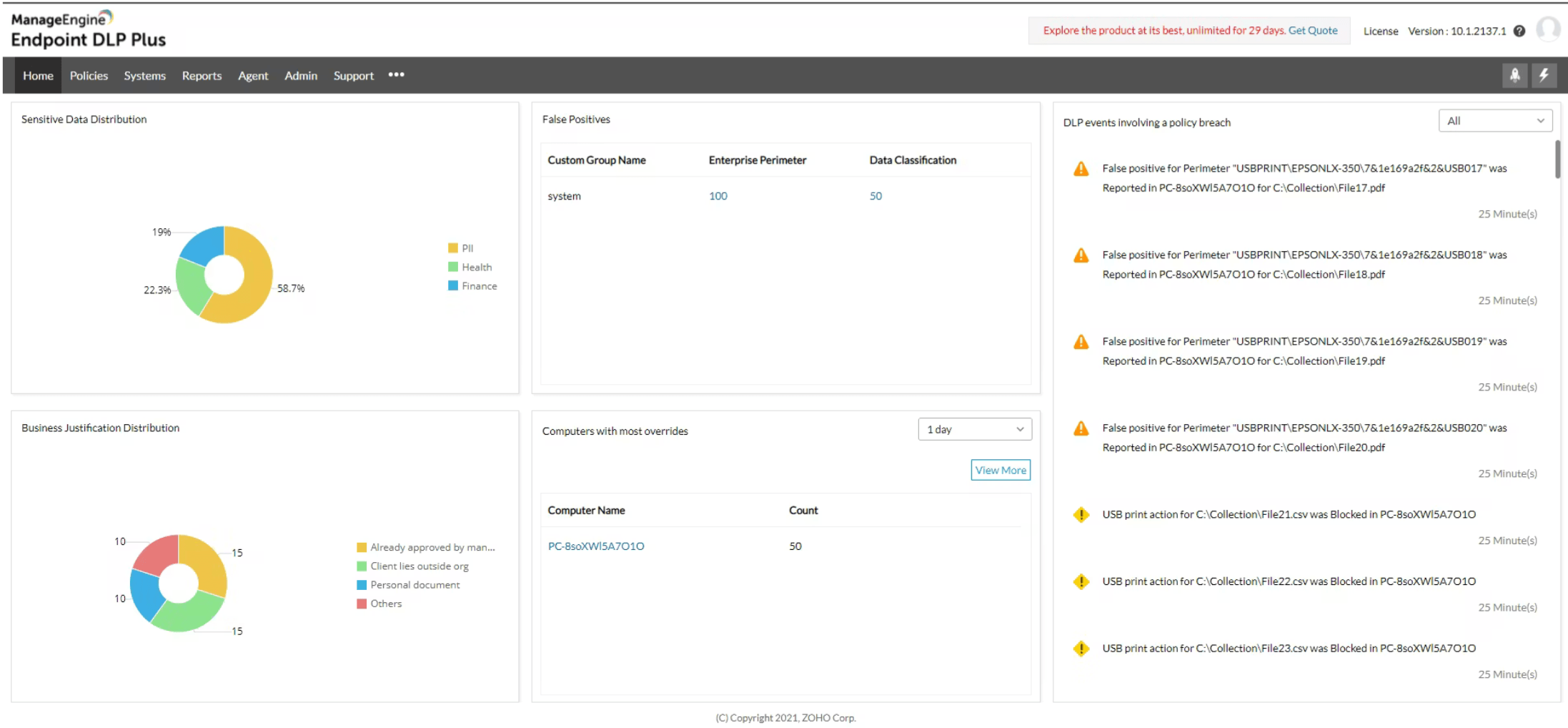This screenshot has height=728, width=1568.
Task: Open computer PC-8soXWI5A7O1O link
Action: (x=596, y=546)
